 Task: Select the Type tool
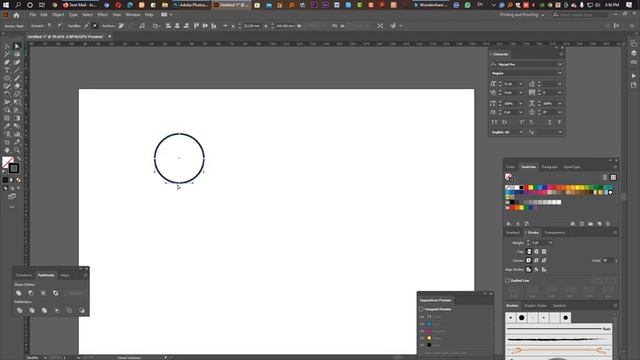coord(7,70)
